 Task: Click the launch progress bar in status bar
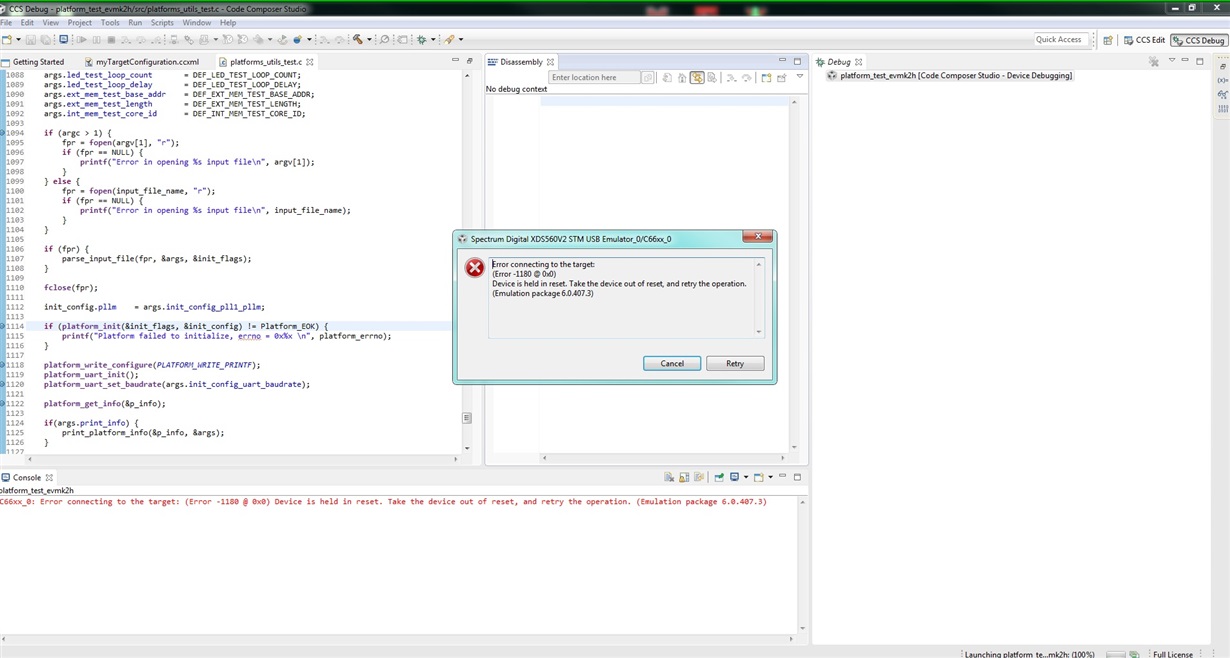(x=1115, y=654)
